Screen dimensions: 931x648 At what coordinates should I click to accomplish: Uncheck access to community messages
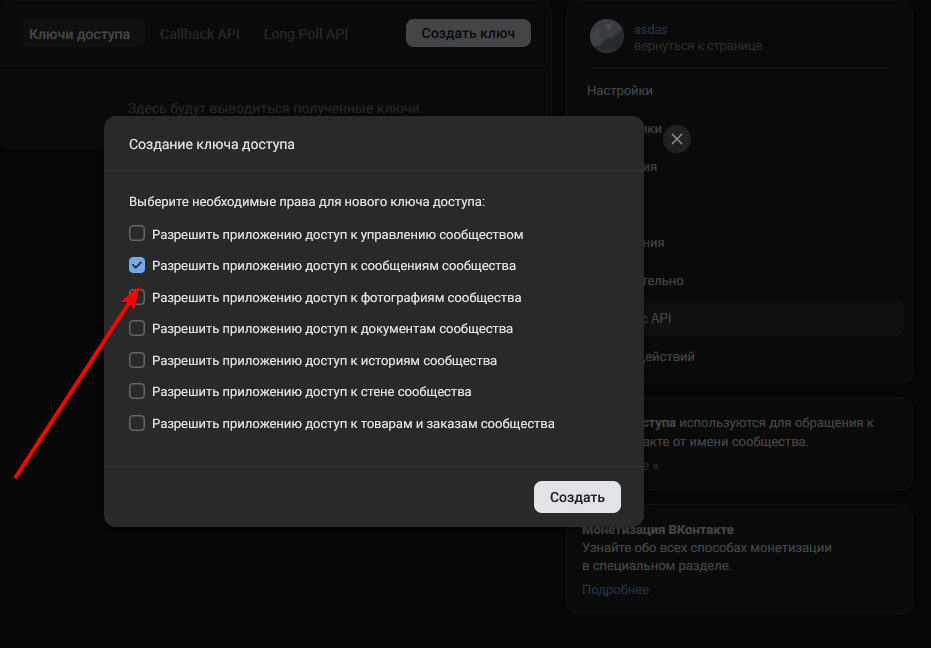pyautogui.click(x=137, y=266)
